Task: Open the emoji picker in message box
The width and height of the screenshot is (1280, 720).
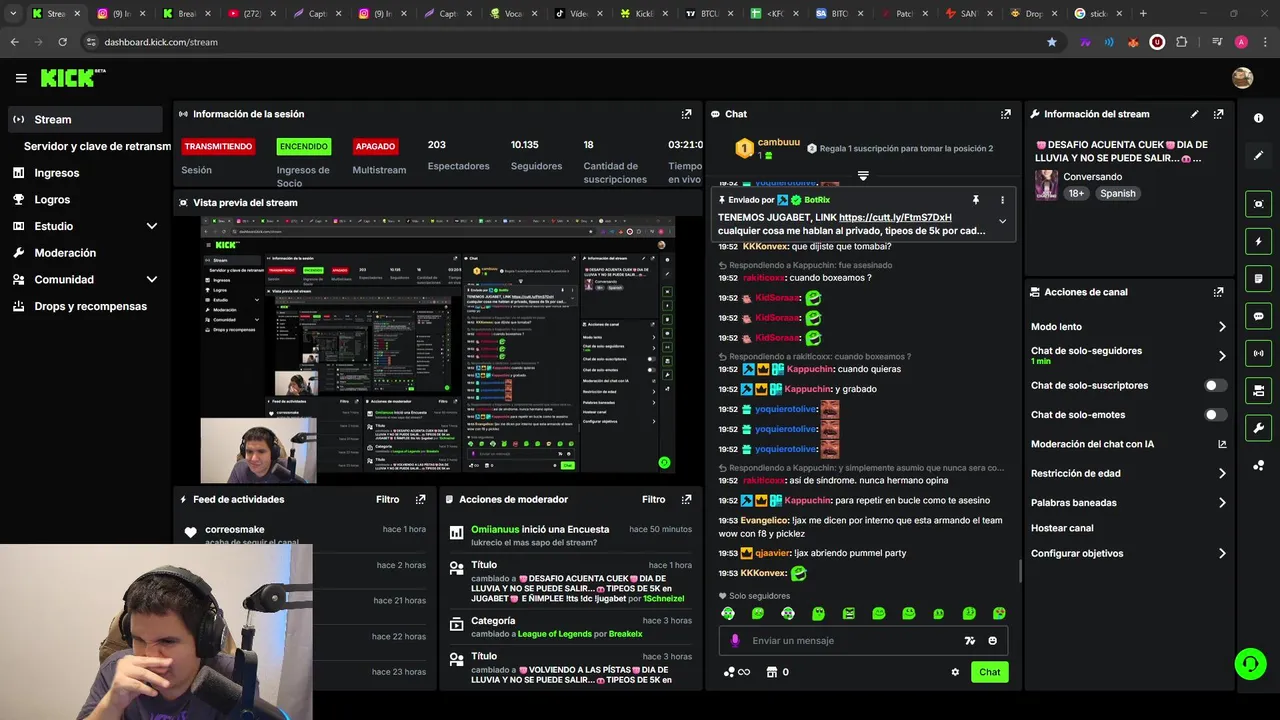Action: (x=993, y=641)
